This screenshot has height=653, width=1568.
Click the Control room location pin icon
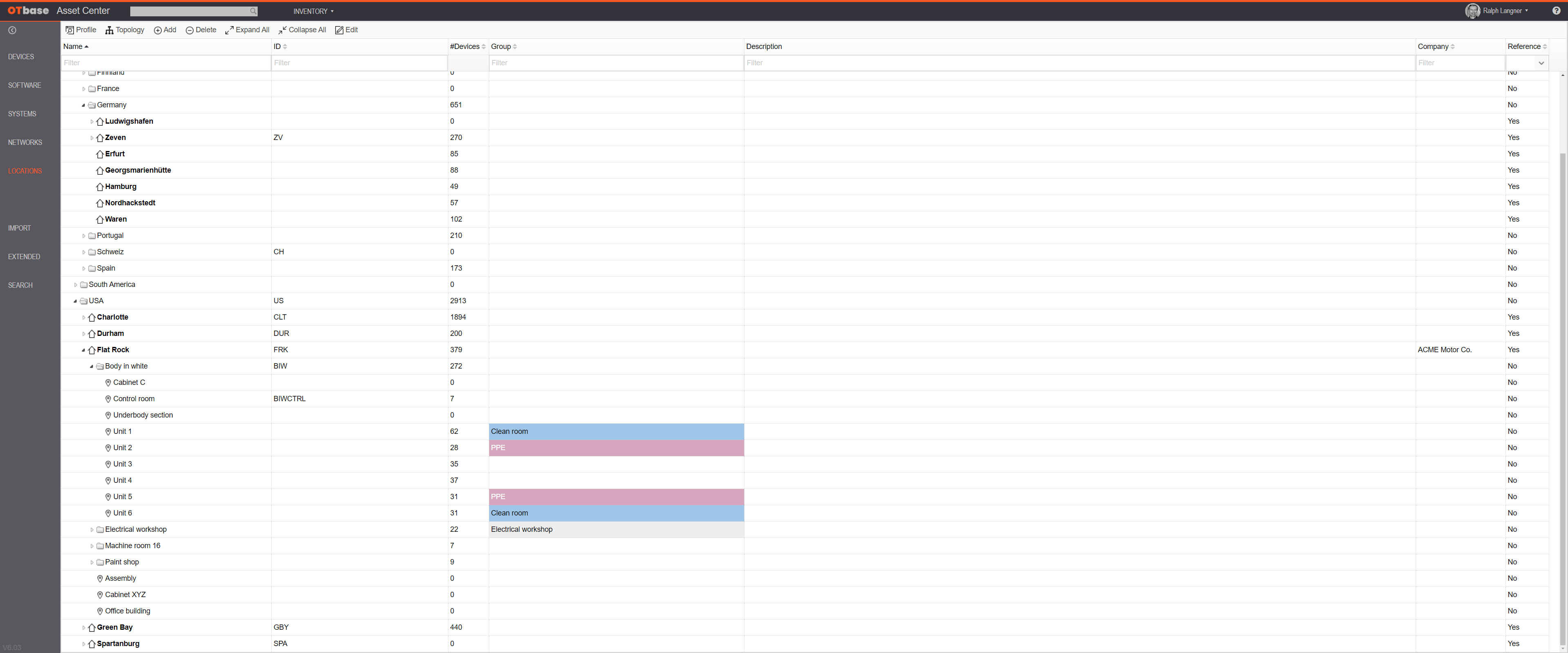(108, 399)
